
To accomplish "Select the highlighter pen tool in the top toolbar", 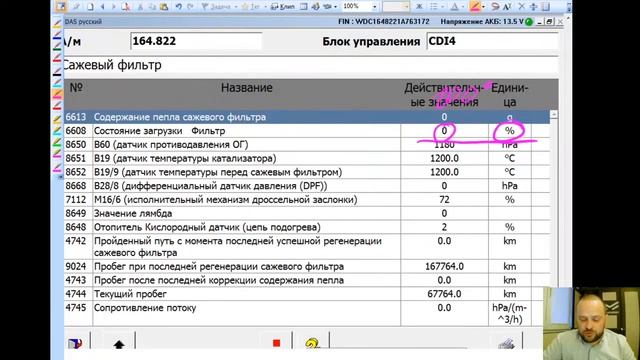I will [x=475, y=7].
